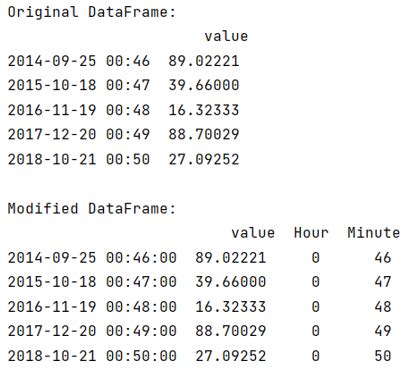Viewport: 408px width, 368px height.
Task: Click the 'value' header in the Modified DataFrame
Action: [x=253, y=233]
